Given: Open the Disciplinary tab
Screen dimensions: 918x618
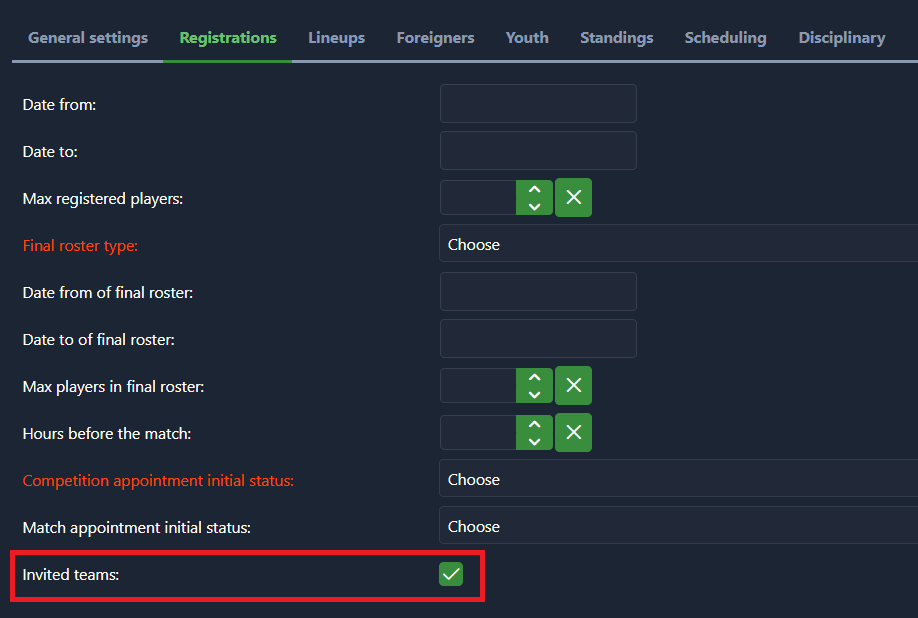Looking at the screenshot, I should click(x=841, y=38).
